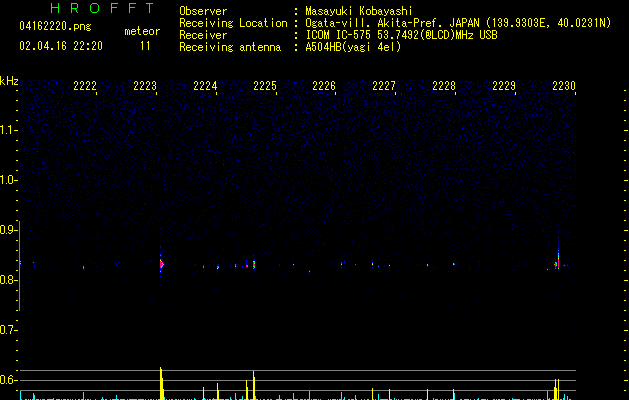Screen dimensions: 629x400
Task: Click the meteor label
Action: click(142, 31)
